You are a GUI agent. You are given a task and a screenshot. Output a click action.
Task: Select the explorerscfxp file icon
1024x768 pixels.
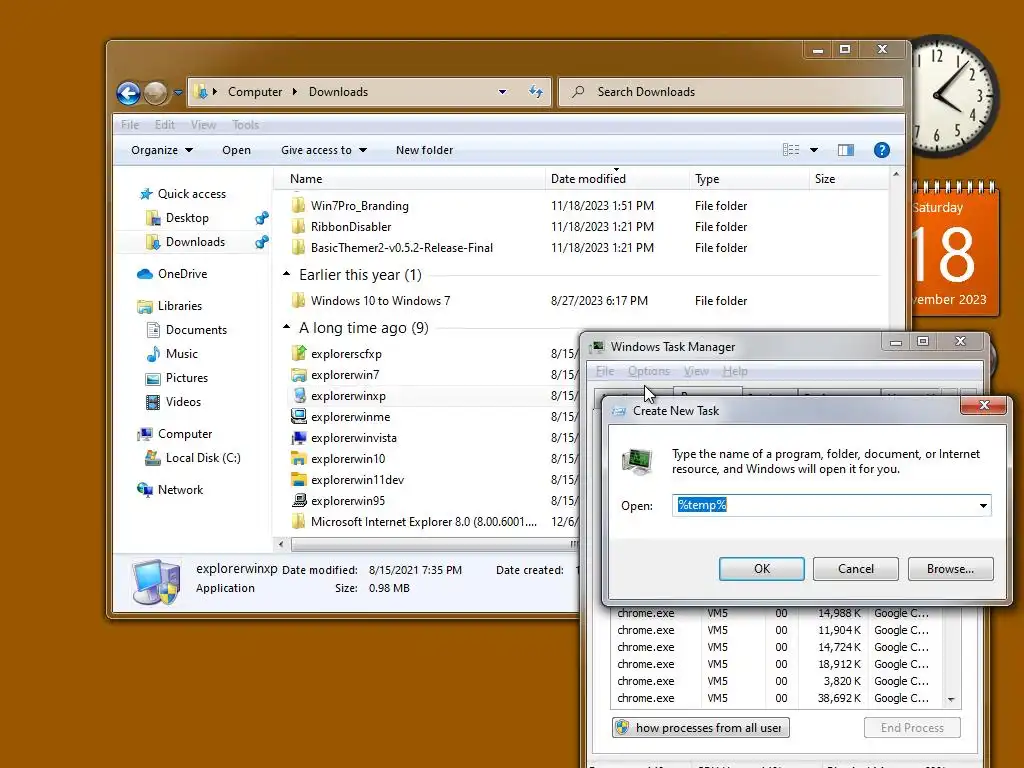(x=298, y=353)
